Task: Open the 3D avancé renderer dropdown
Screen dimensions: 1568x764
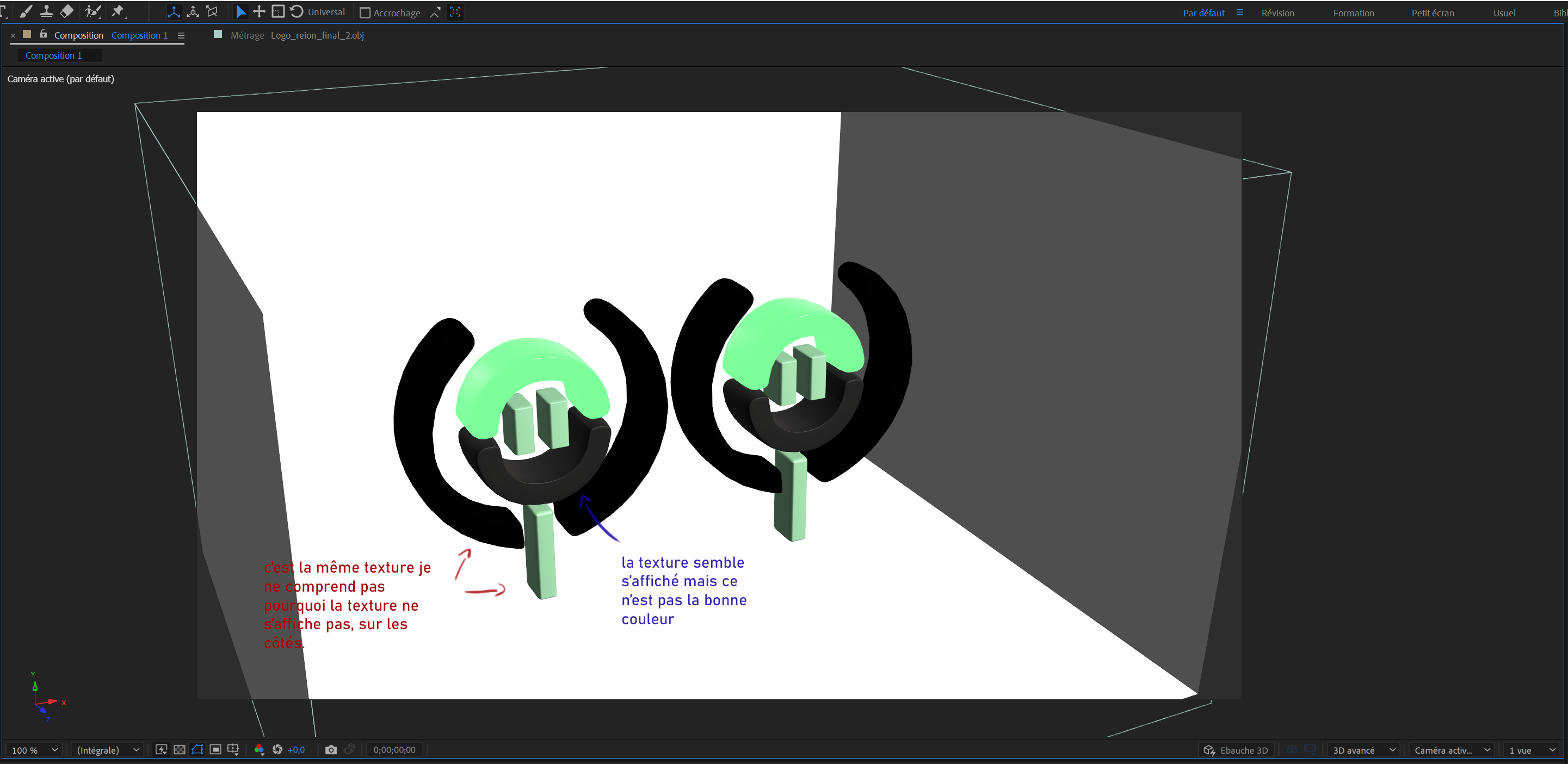Action: pos(1364,750)
